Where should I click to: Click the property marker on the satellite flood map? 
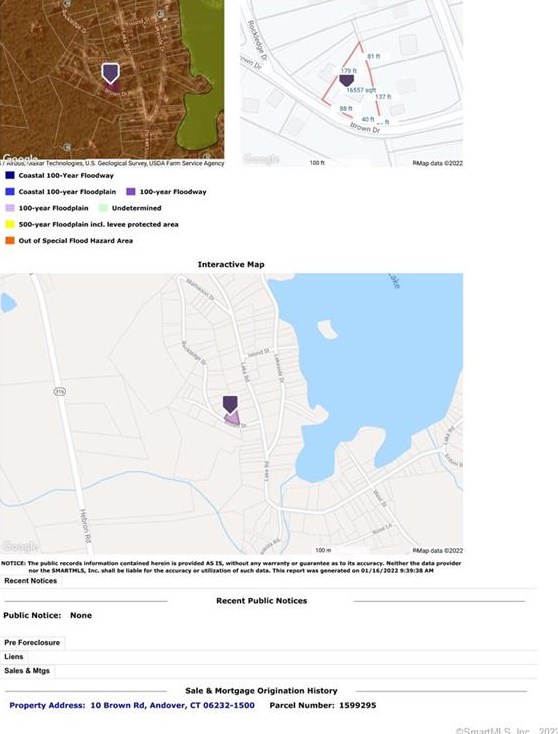tap(110, 73)
